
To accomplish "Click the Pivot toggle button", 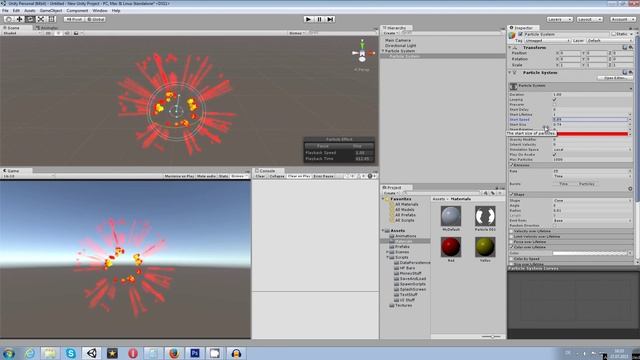I will [x=74, y=19].
